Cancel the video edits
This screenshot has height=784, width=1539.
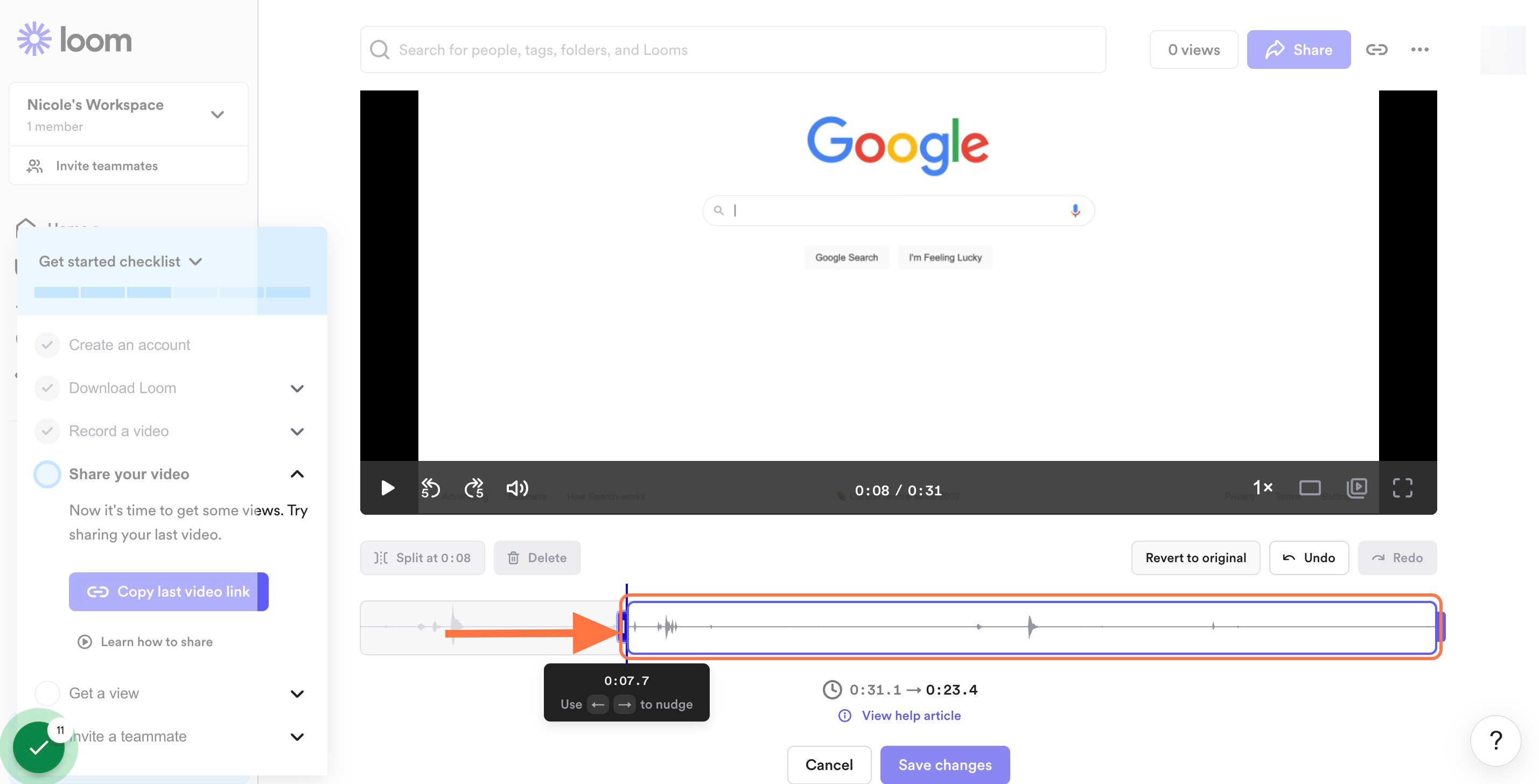829,764
